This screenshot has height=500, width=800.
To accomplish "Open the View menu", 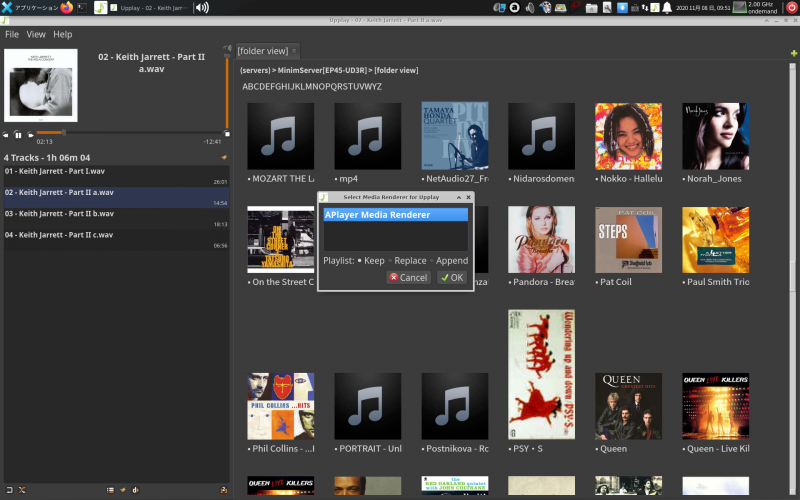I will click(x=36, y=34).
